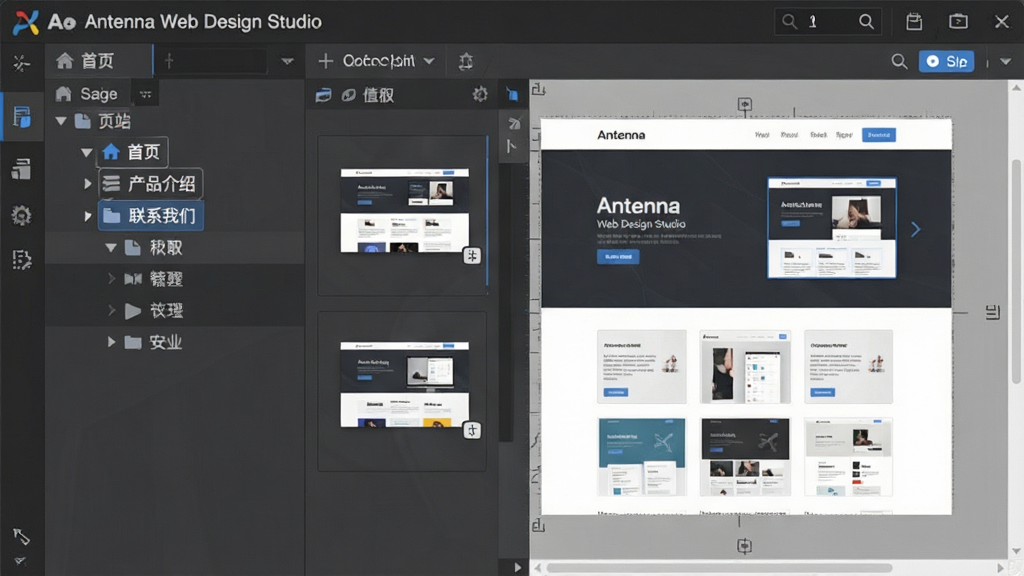Click the hero screenshot image in preview
The image size is (1024, 576).
831,228
